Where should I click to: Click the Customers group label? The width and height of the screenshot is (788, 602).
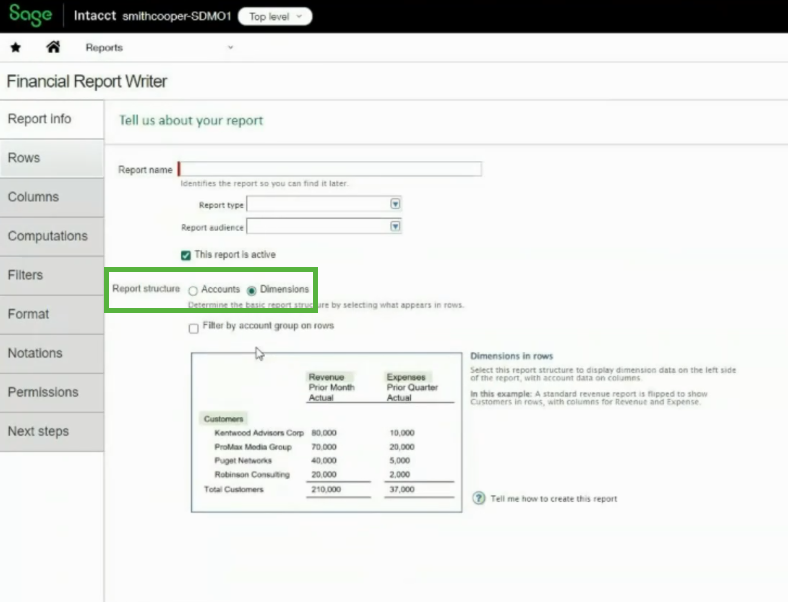pos(224,419)
